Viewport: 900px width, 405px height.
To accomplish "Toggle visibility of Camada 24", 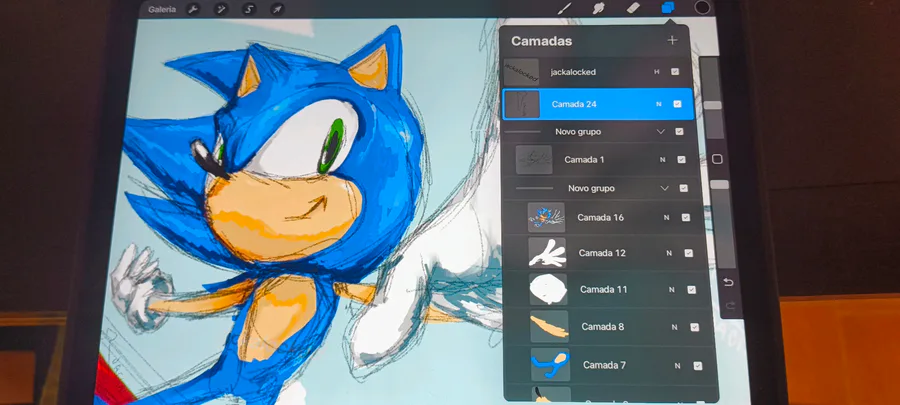I will 677,104.
